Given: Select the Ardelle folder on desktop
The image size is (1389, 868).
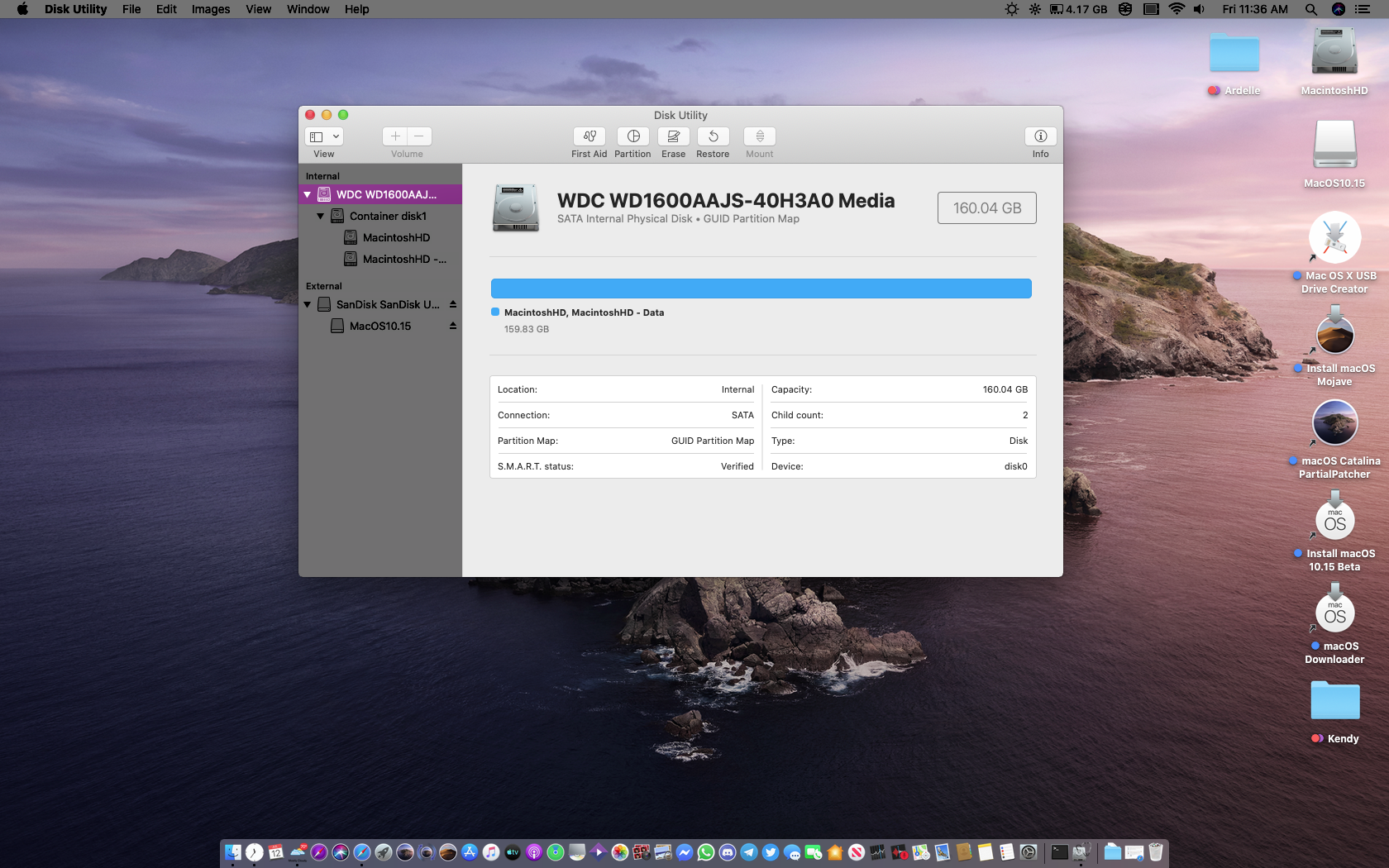Looking at the screenshot, I should [1234, 53].
